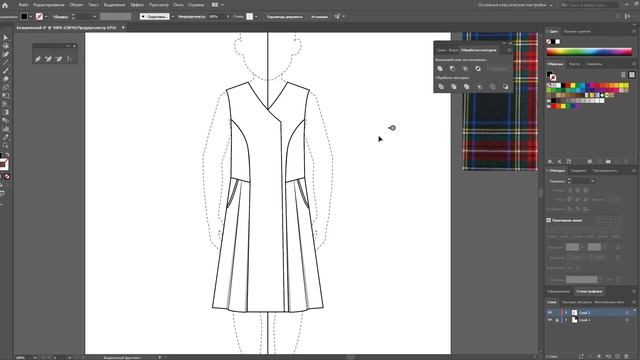Click the Divide pathfinder icon
The image size is (640, 360).
(441, 87)
